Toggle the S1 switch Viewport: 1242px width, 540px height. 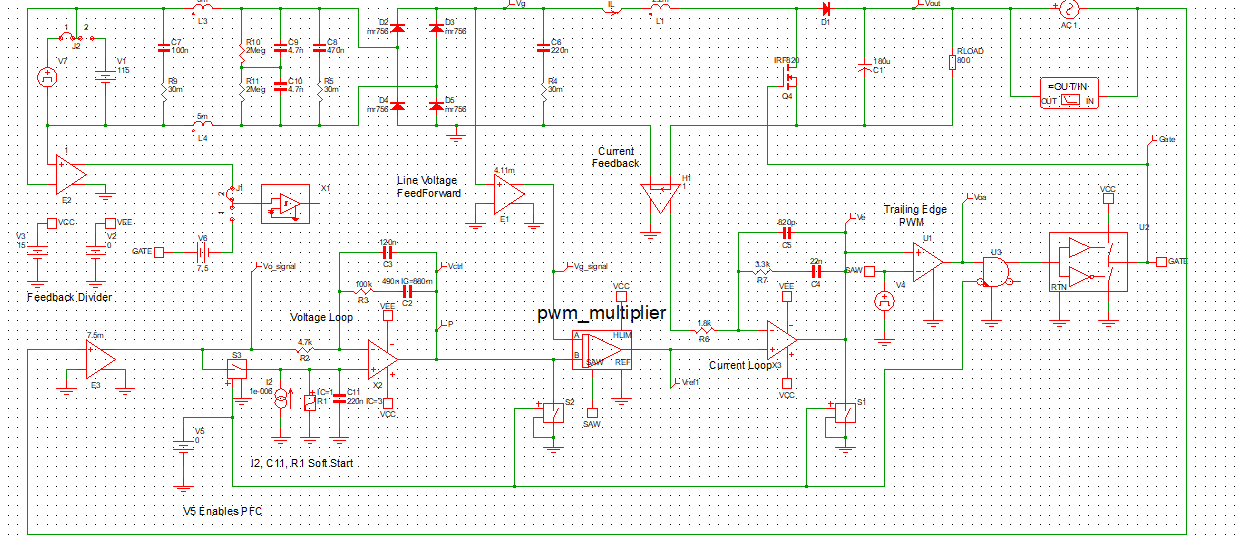(x=846, y=415)
